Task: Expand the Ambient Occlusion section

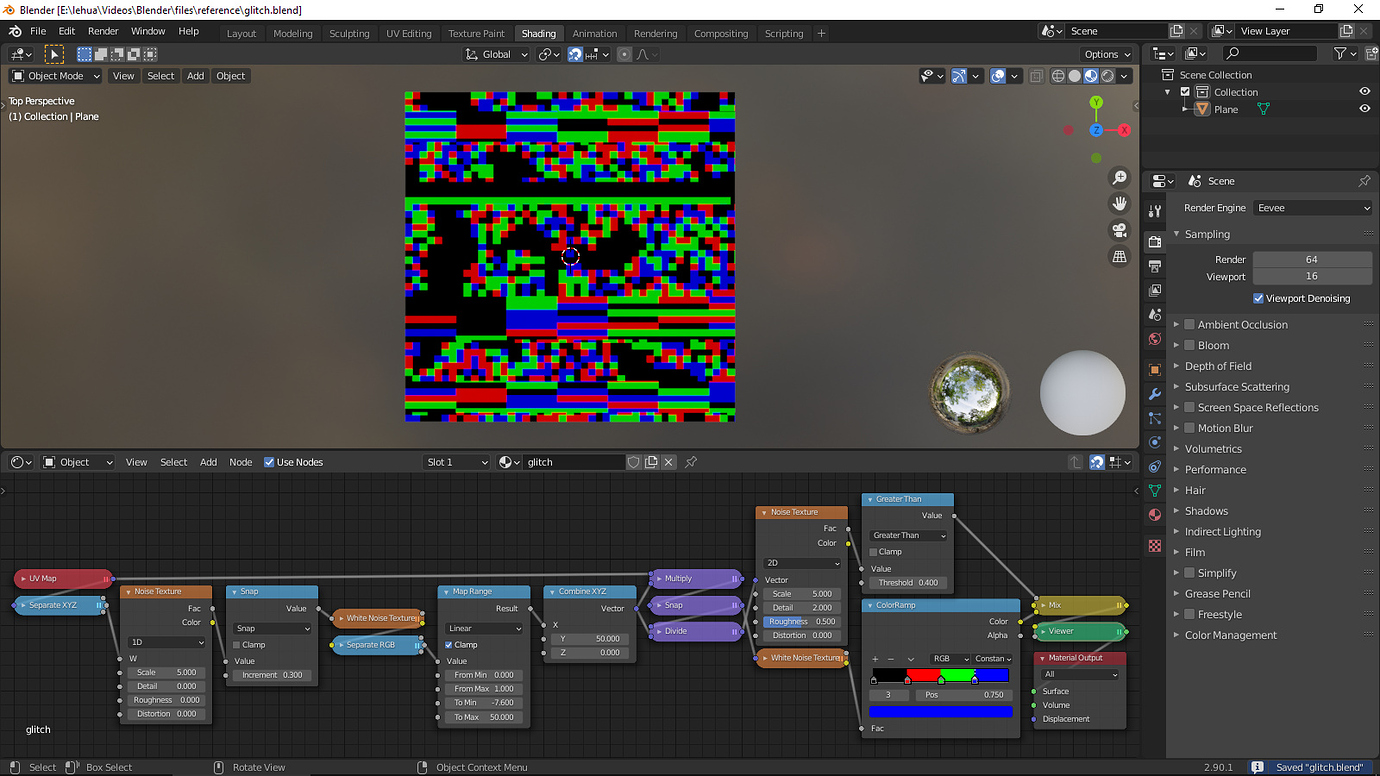Action: pyautogui.click(x=1178, y=323)
